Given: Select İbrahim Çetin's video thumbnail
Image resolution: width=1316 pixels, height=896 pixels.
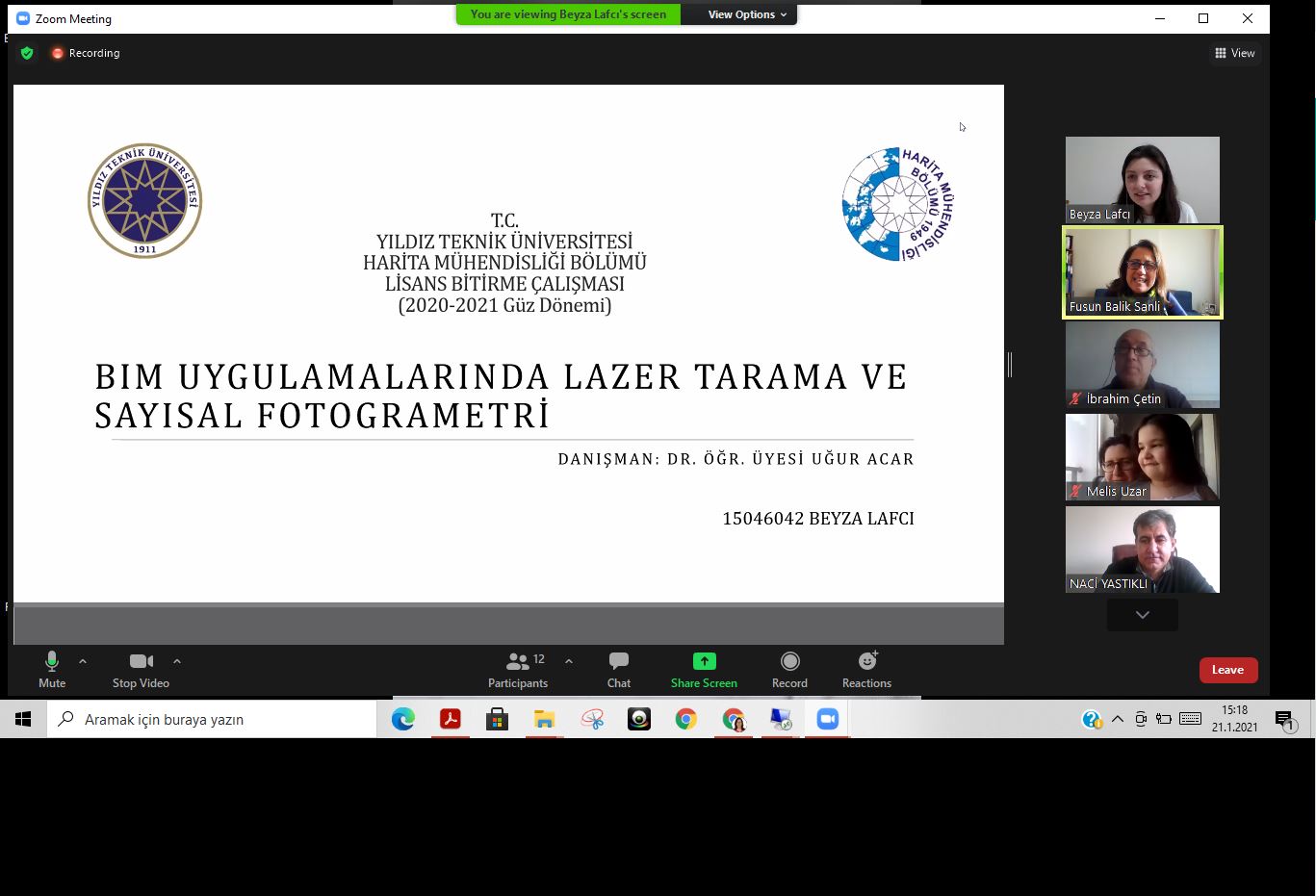Looking at the screenshot, I should pos(1143,365).
